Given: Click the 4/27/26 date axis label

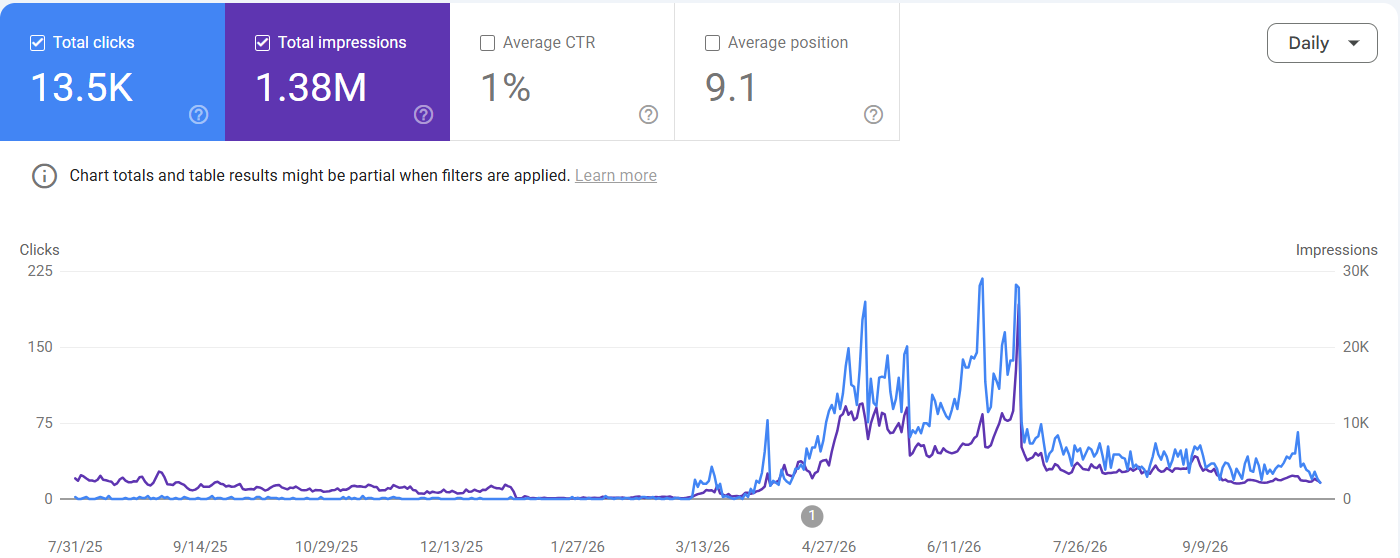Looking at the screenshot, I should [x=829, y=547].
